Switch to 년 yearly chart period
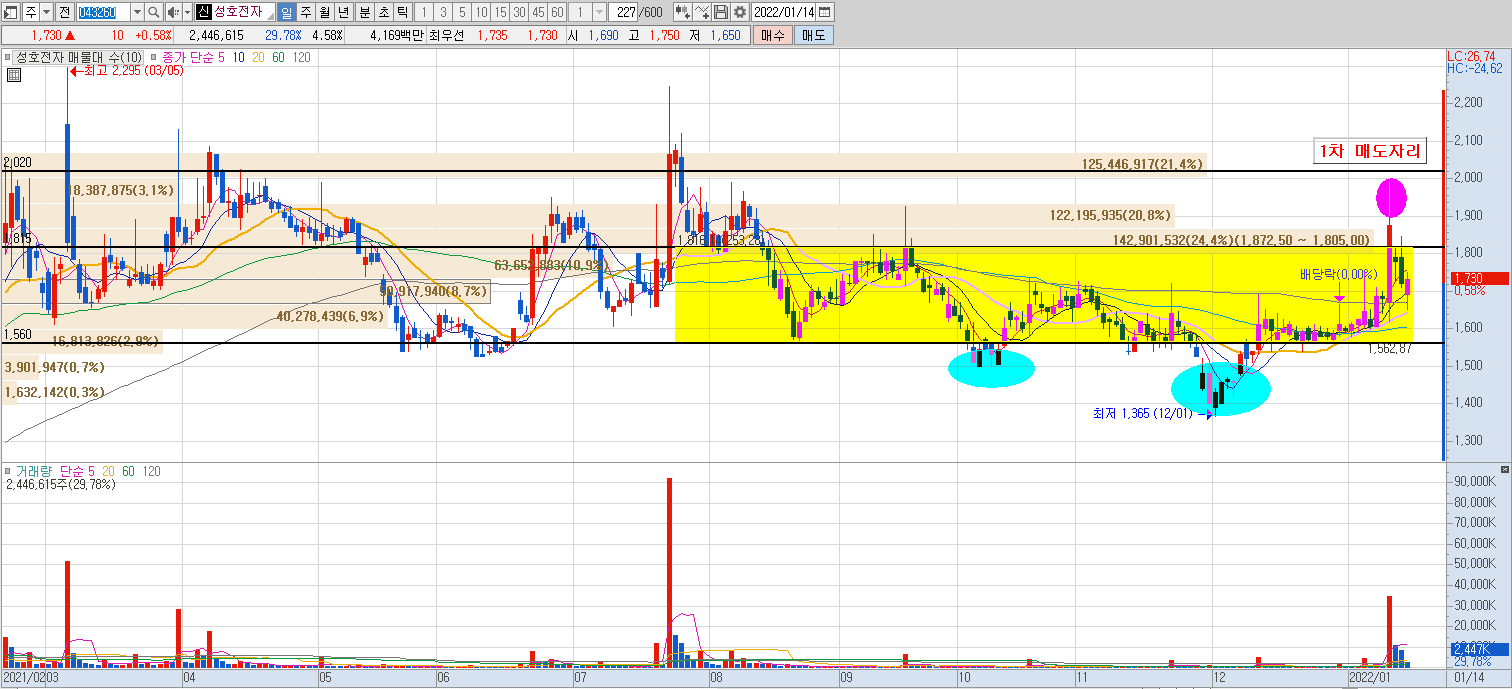Image resolution: width=1512 pixels, height=689 pixels. (x=344, y=12)
